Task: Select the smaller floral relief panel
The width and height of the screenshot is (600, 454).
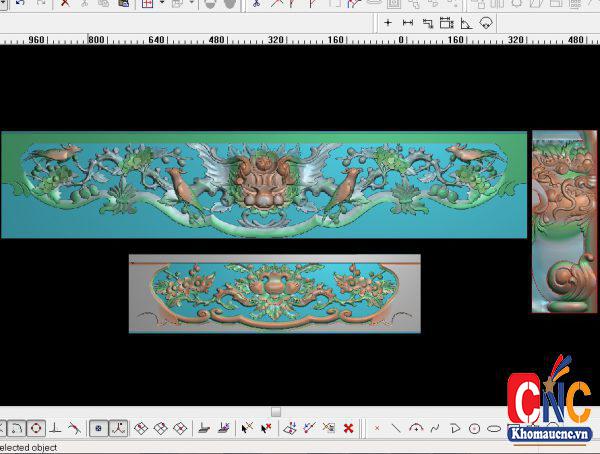Action: point(274,293)
